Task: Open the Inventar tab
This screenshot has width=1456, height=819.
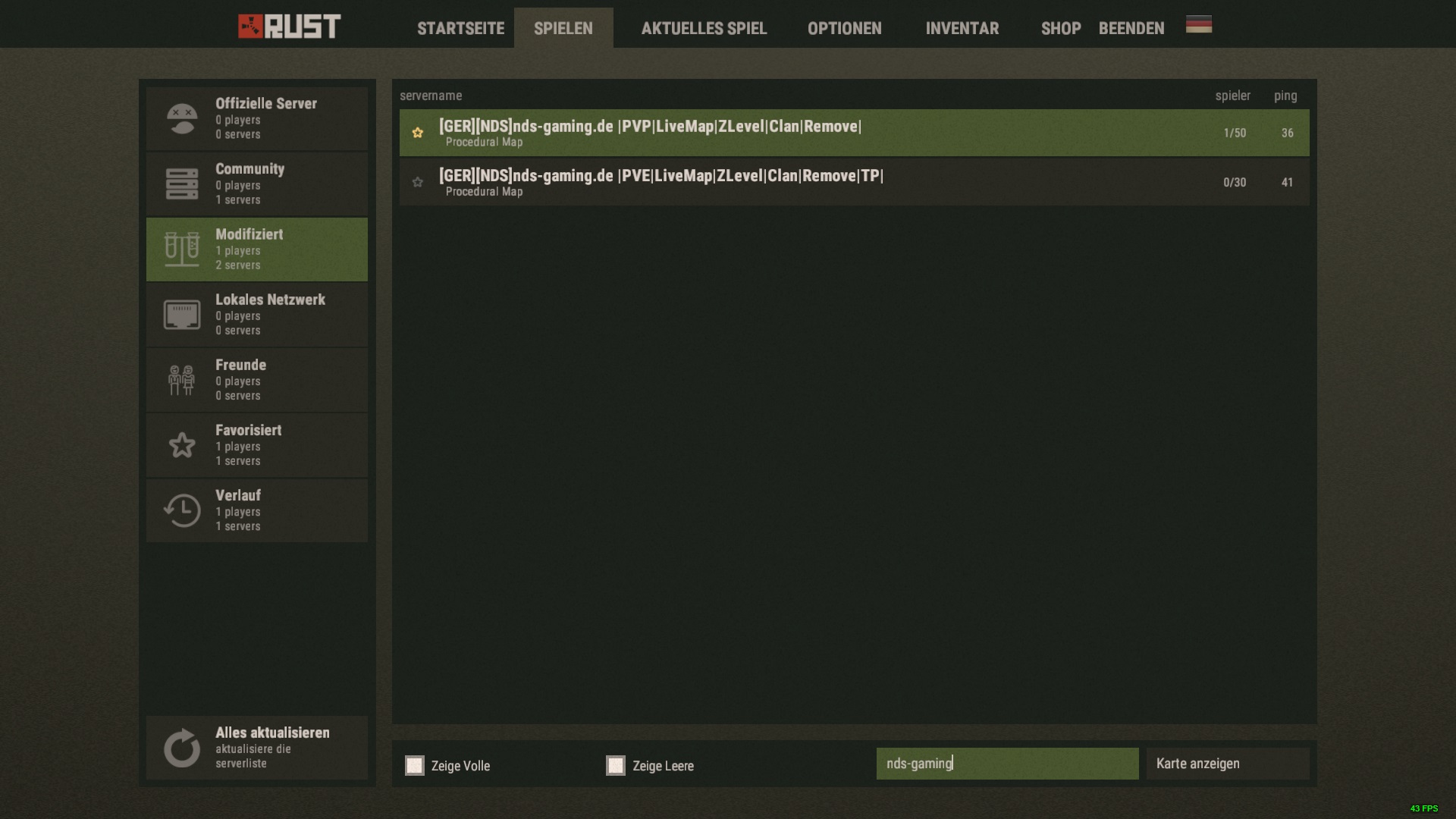Action: pos(962,29)
